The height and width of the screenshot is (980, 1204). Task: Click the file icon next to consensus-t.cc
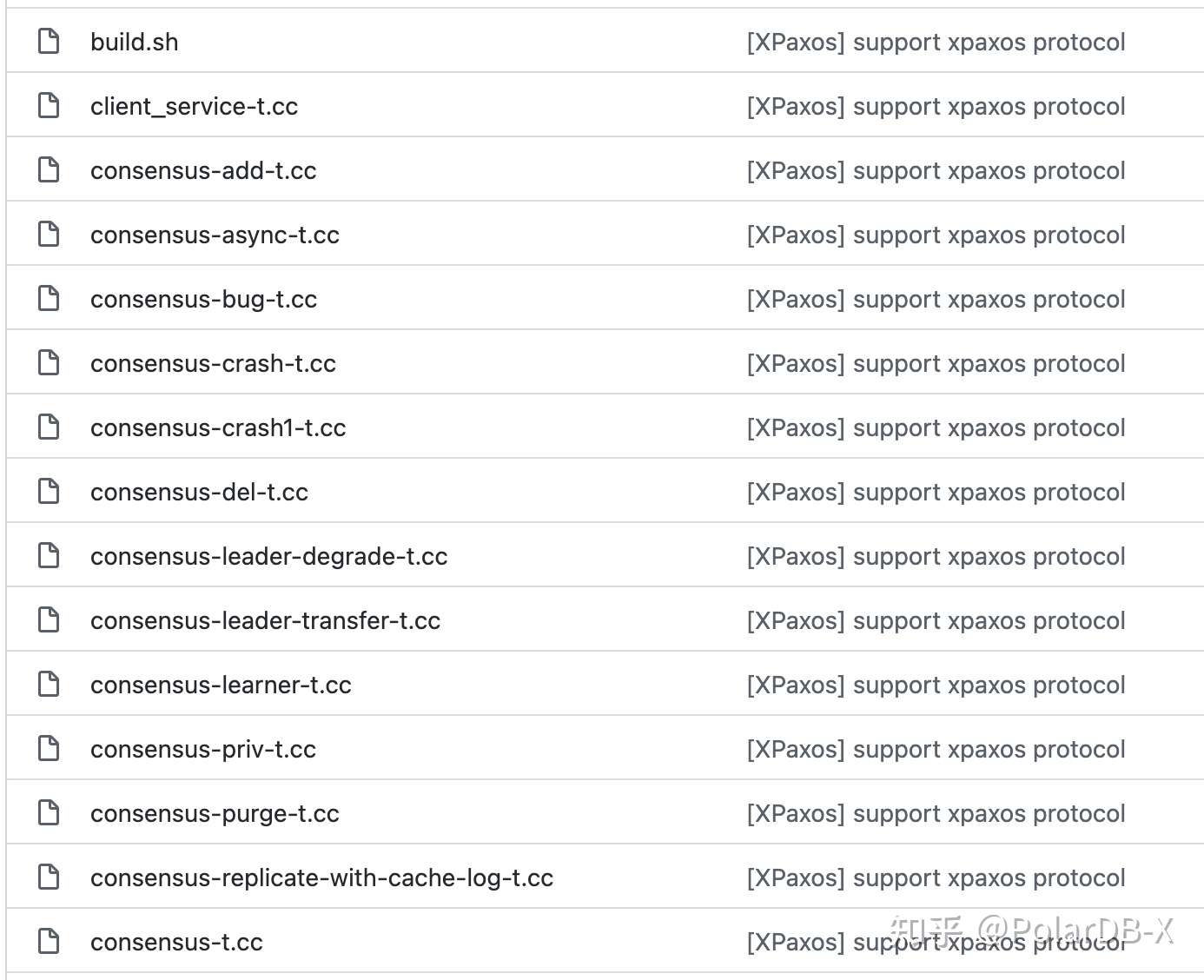[x=50, y=941]
